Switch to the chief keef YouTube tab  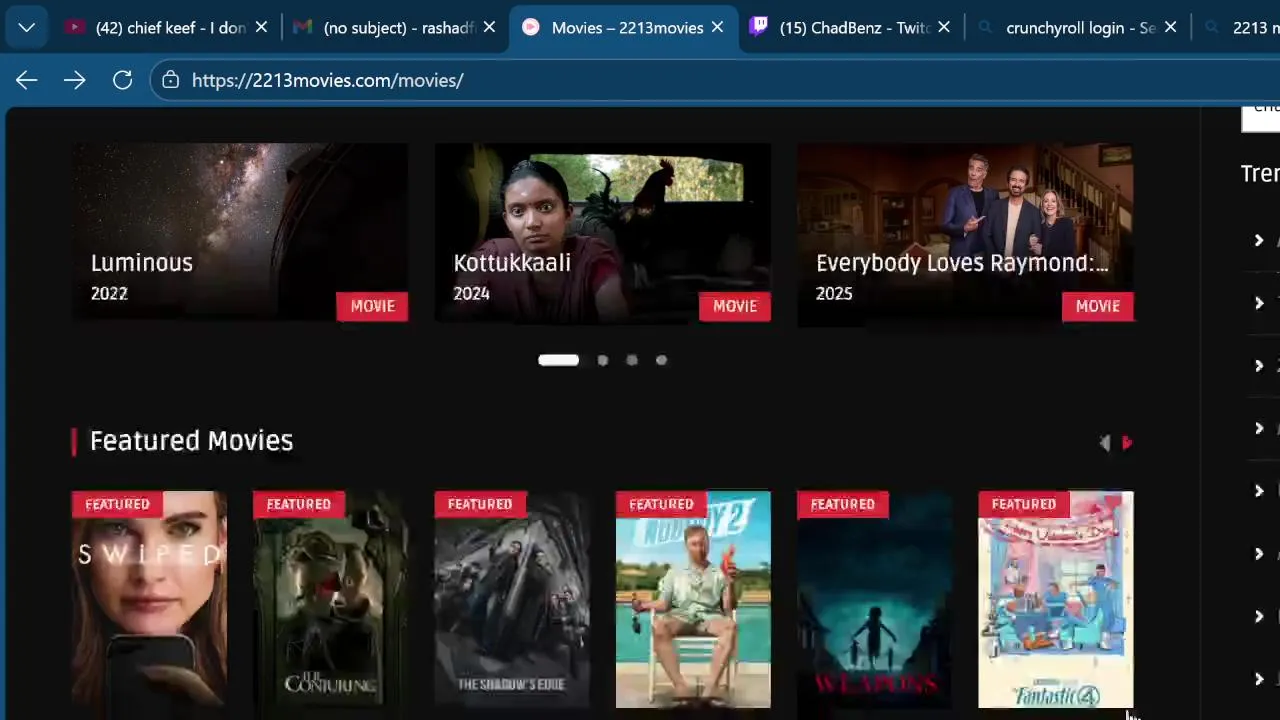(x=165, y=28)
